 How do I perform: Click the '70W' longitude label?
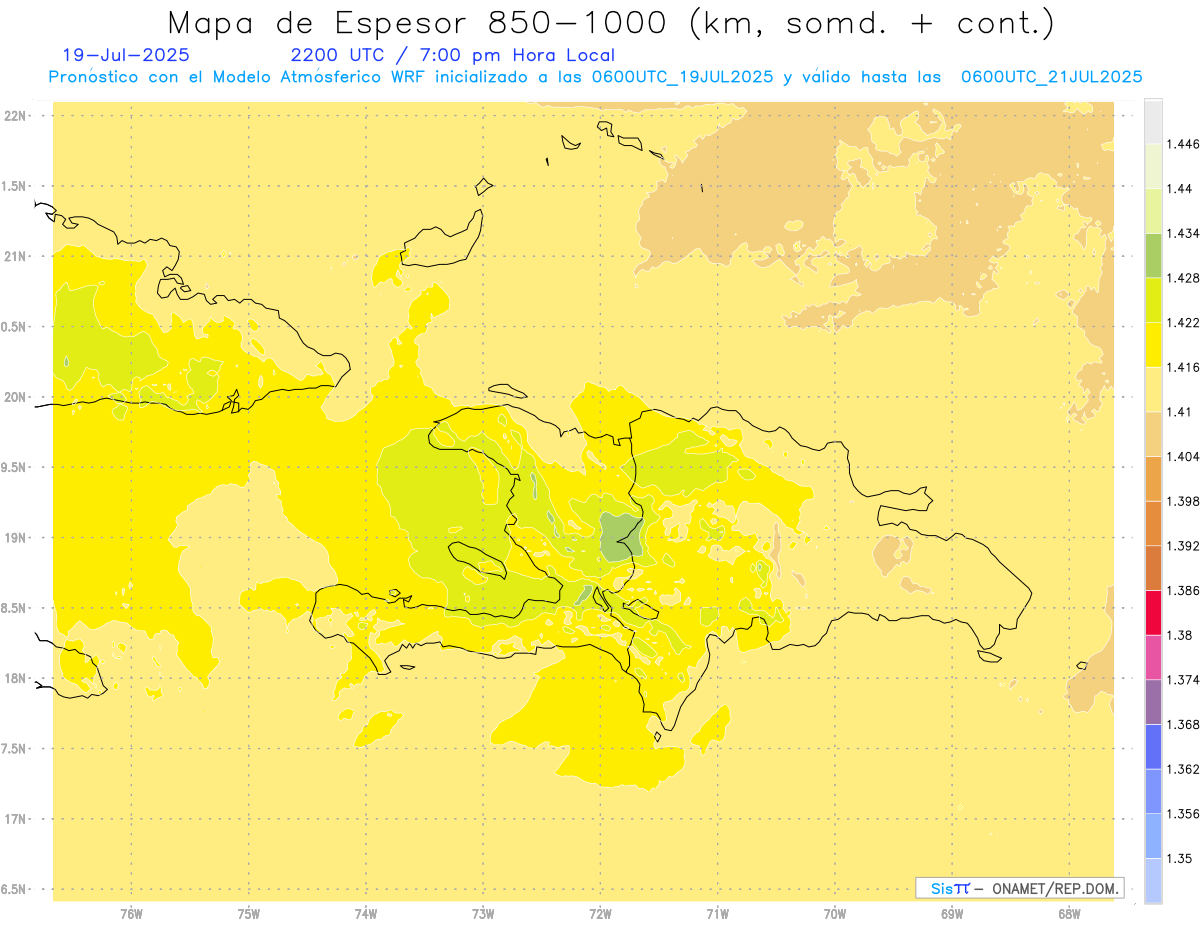coord(835,913)
